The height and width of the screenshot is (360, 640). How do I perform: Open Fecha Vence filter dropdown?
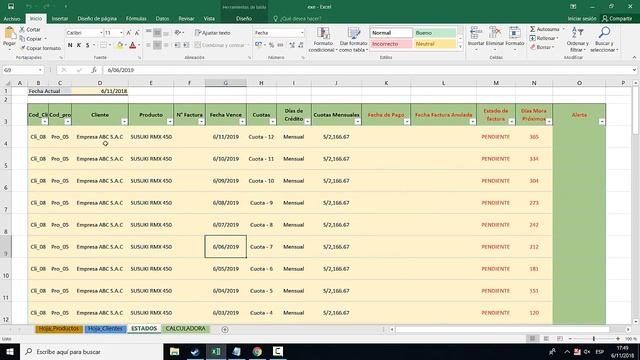(x=242, y=122)
